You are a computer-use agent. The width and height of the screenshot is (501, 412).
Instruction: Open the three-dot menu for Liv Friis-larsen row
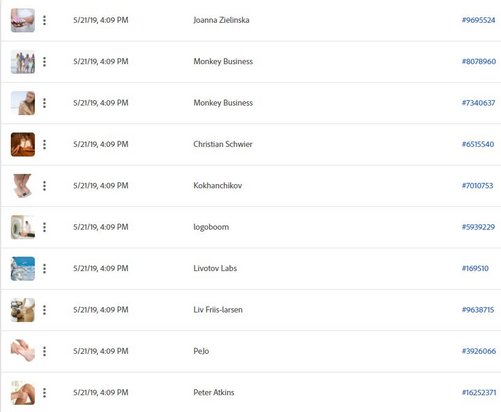point(44,310)
